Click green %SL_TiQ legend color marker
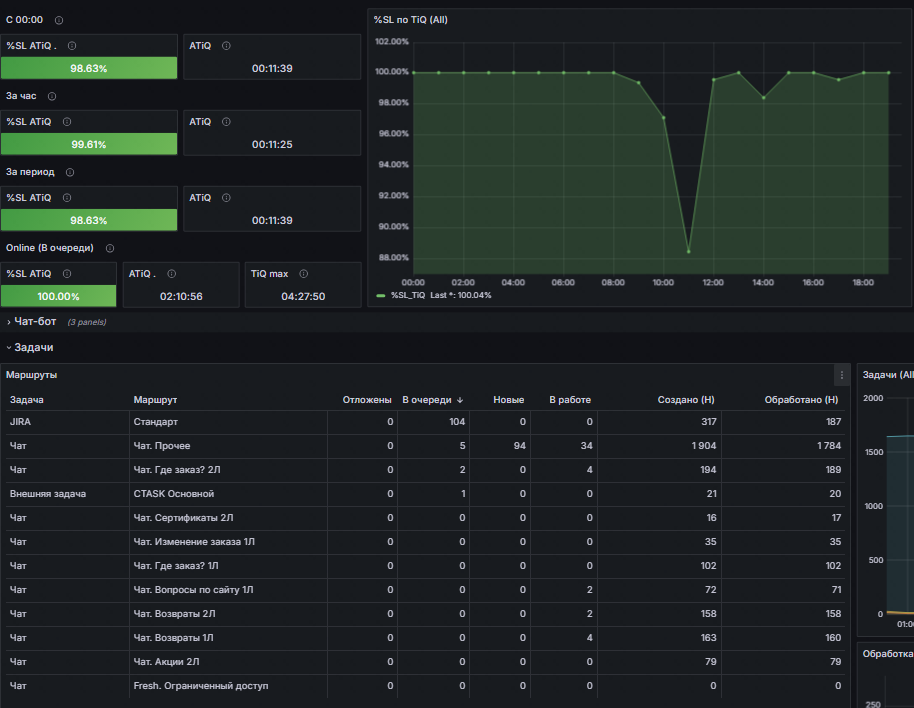Viewport: 914px width, 708px height. (x=381, y=296)
